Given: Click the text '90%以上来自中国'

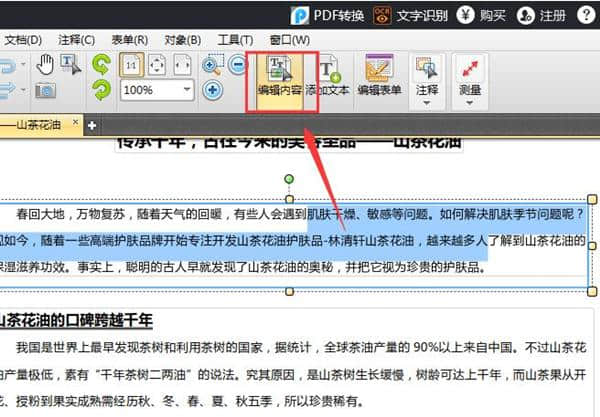Looking at the screenshot, I should click(463, 347).
